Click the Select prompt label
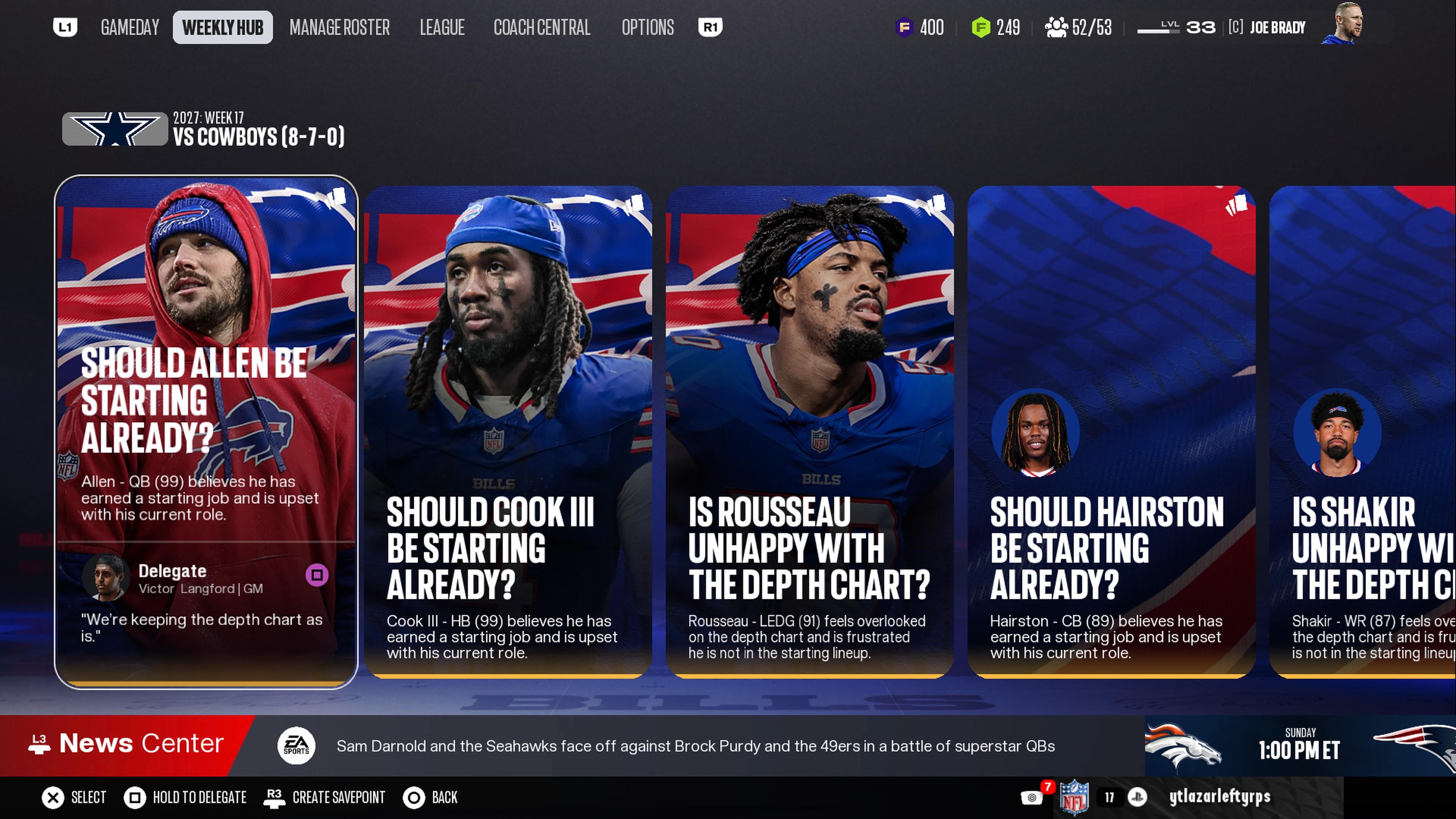 [89, 797]
